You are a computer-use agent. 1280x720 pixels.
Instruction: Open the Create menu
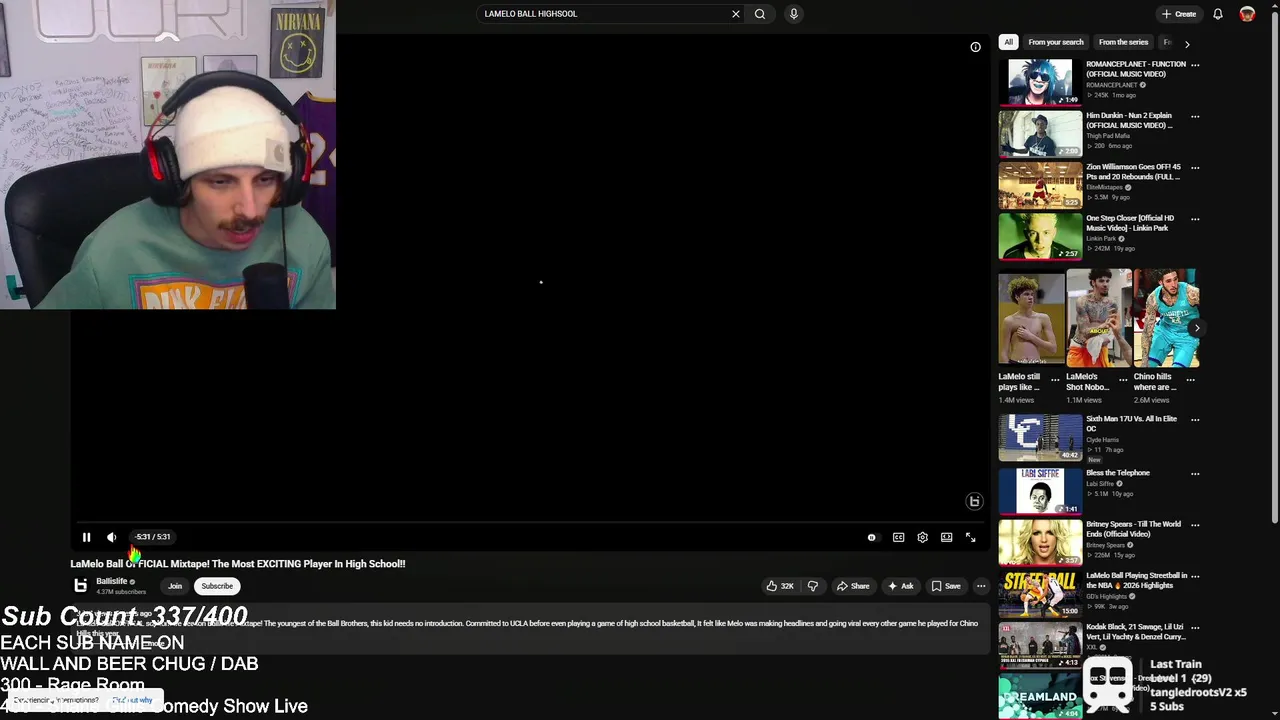1179,14
